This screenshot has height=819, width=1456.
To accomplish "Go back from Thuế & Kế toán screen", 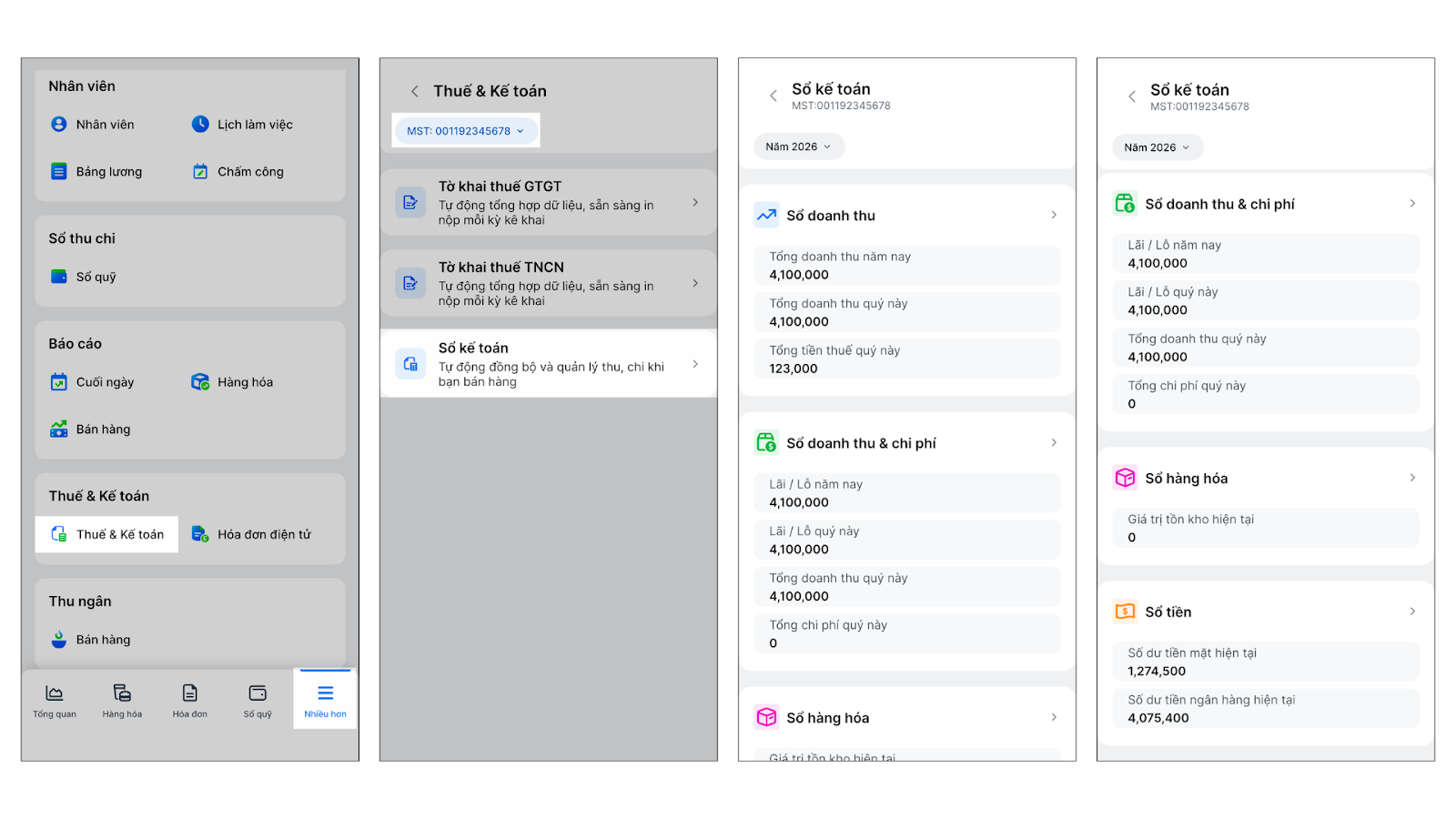I will (415, 91).
